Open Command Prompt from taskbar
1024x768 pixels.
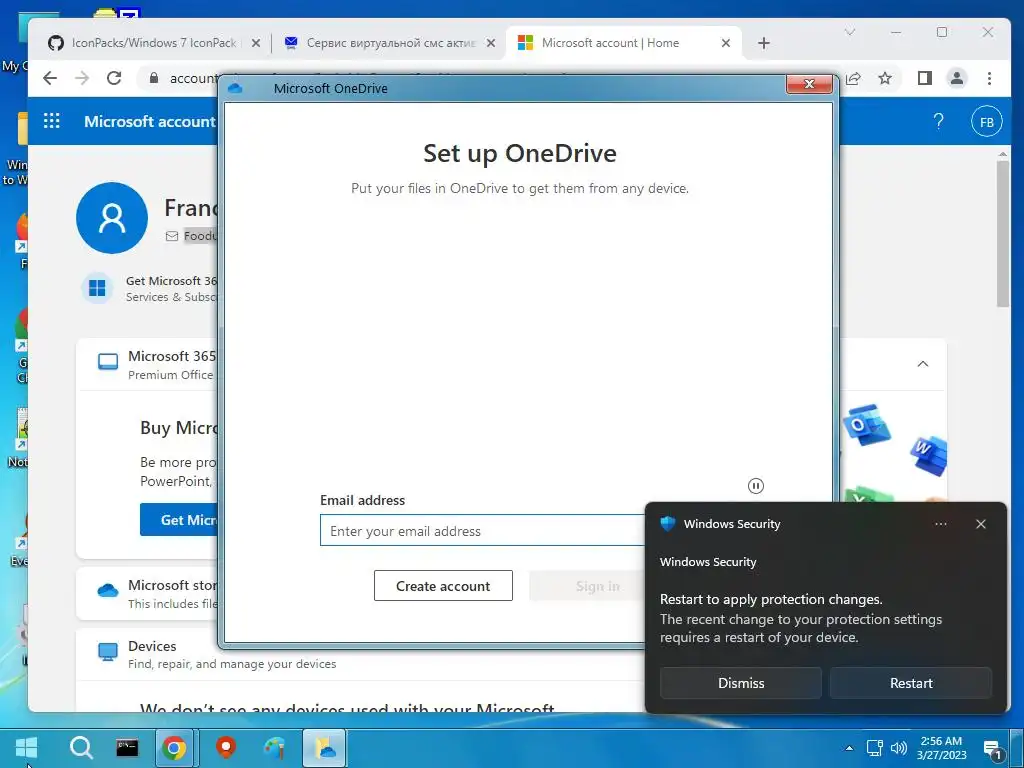click(x=127, y=748)
